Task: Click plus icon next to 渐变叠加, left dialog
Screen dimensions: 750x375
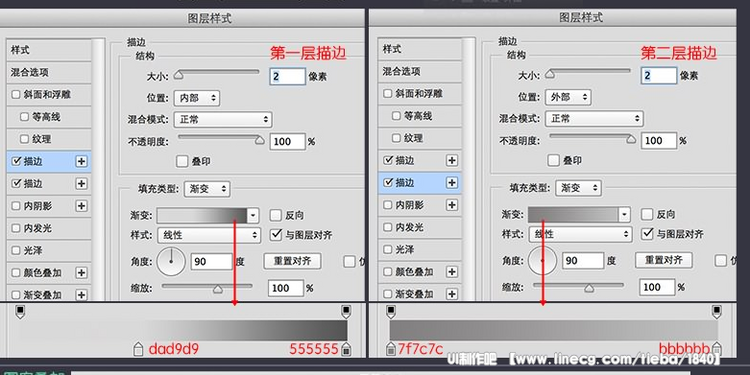Action: click(81, 295)
